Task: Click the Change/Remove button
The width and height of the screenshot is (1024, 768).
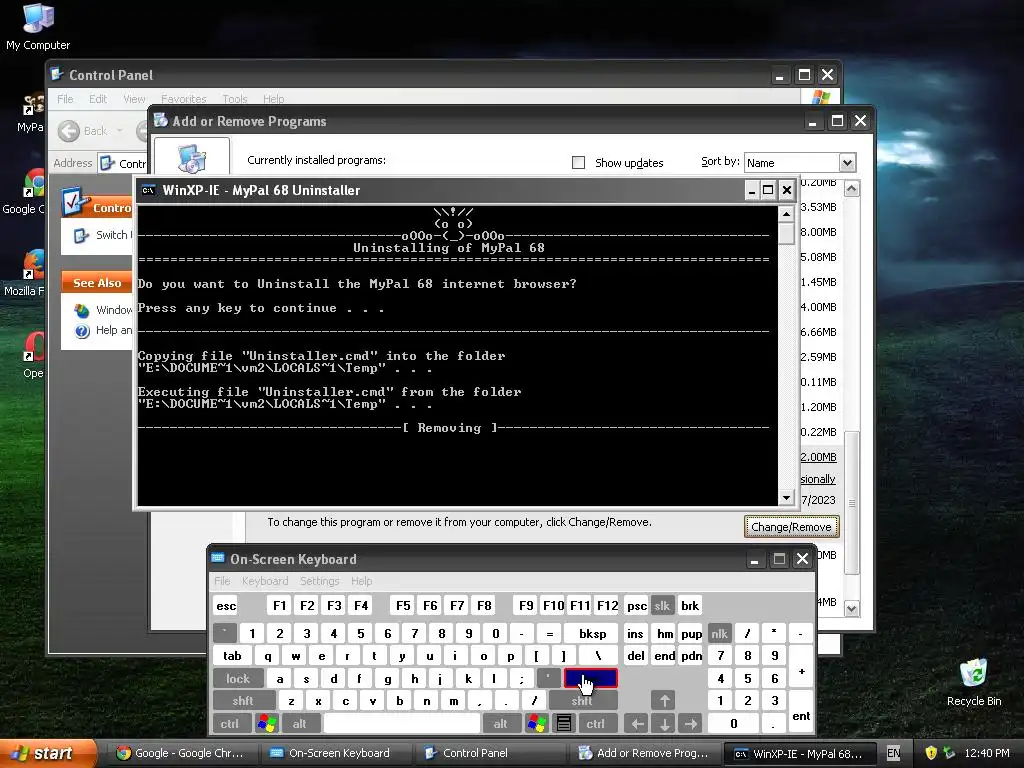Action: 791,526
